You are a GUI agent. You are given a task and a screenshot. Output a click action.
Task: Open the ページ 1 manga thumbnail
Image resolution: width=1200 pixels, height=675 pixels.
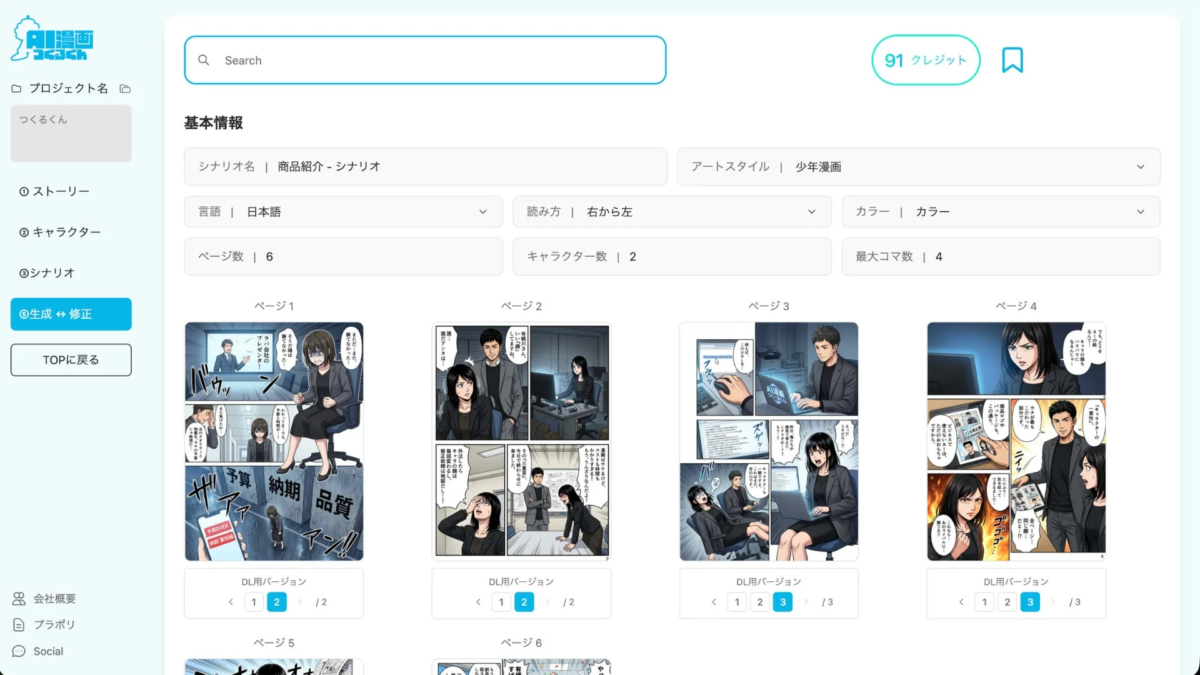(274, 440)
